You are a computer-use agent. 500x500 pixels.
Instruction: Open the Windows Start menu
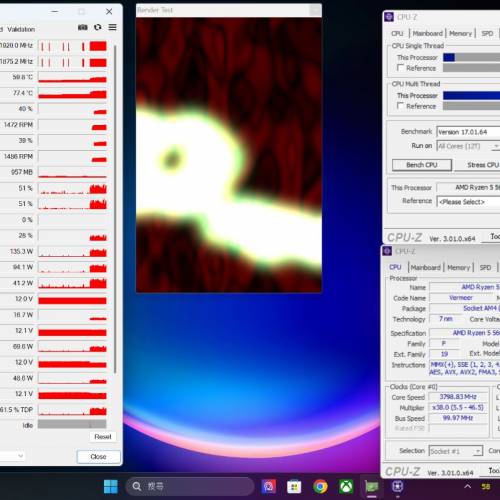[111, 487]
